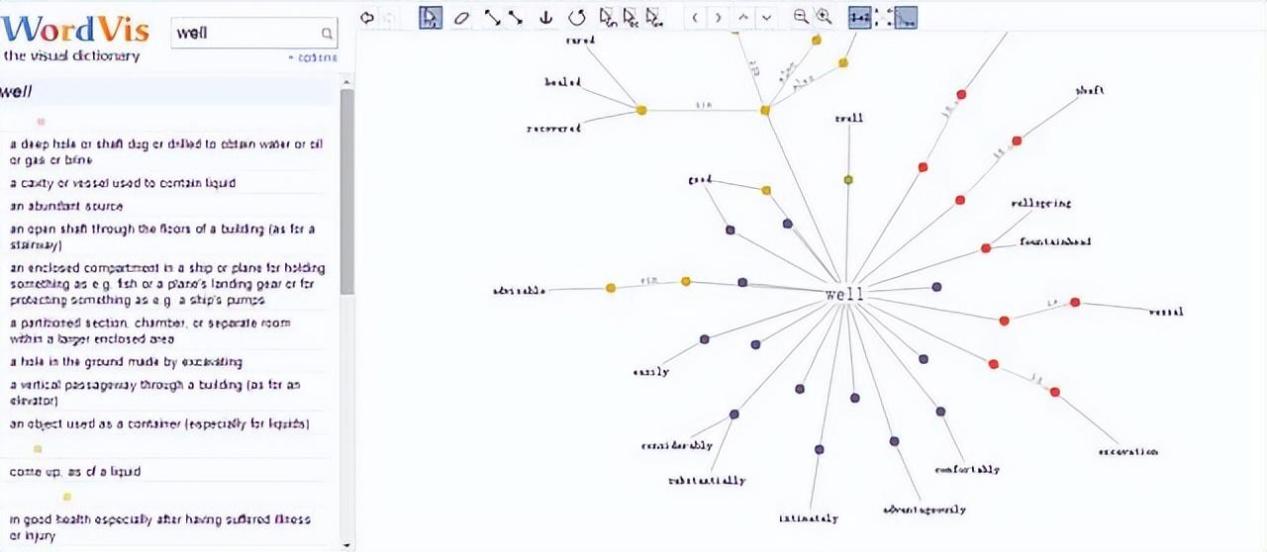Click the 'excavation' word label

(1128, 451)
